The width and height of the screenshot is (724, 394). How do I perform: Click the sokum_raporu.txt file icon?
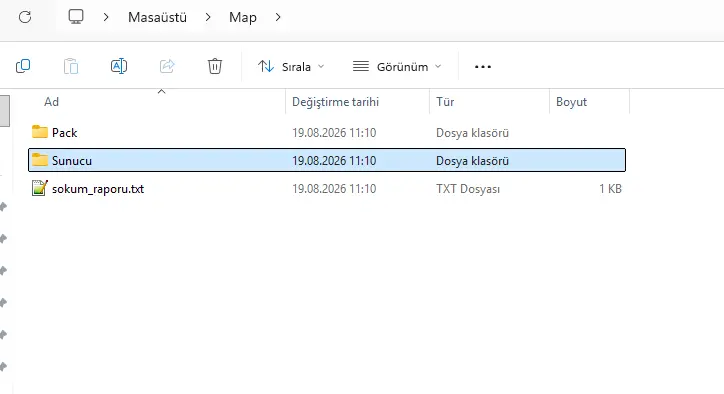click(40, 188)
